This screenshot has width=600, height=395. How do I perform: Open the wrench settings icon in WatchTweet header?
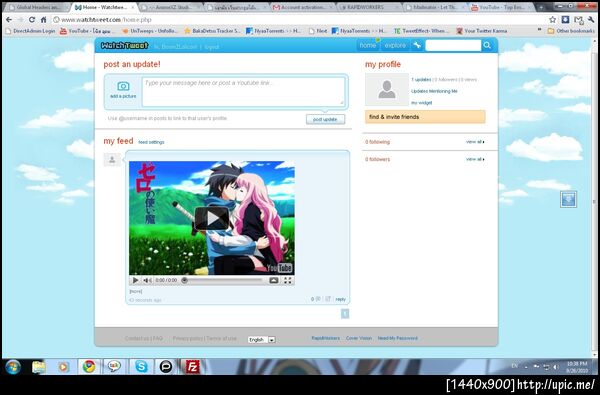pyautogui.click(x=417, y=46)
